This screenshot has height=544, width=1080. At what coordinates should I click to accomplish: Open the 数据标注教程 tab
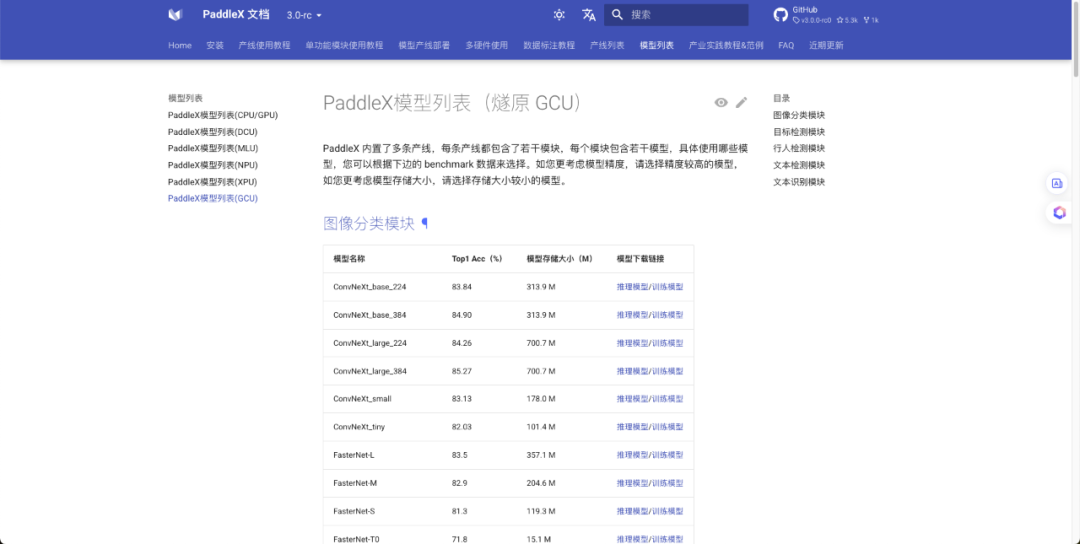[x=549, y=45]
